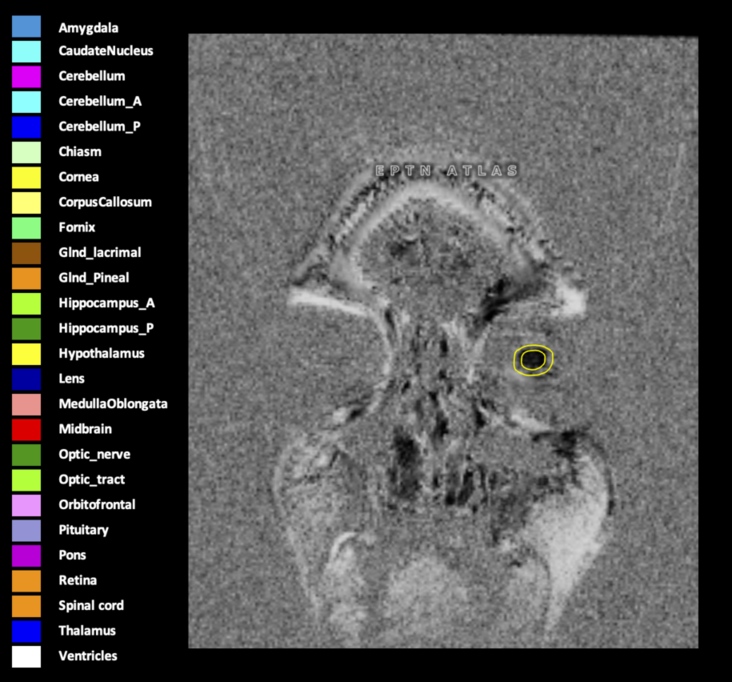Click the Midbrain red swatch
This screenshot has width=732, height=682.
coord(26,430)
